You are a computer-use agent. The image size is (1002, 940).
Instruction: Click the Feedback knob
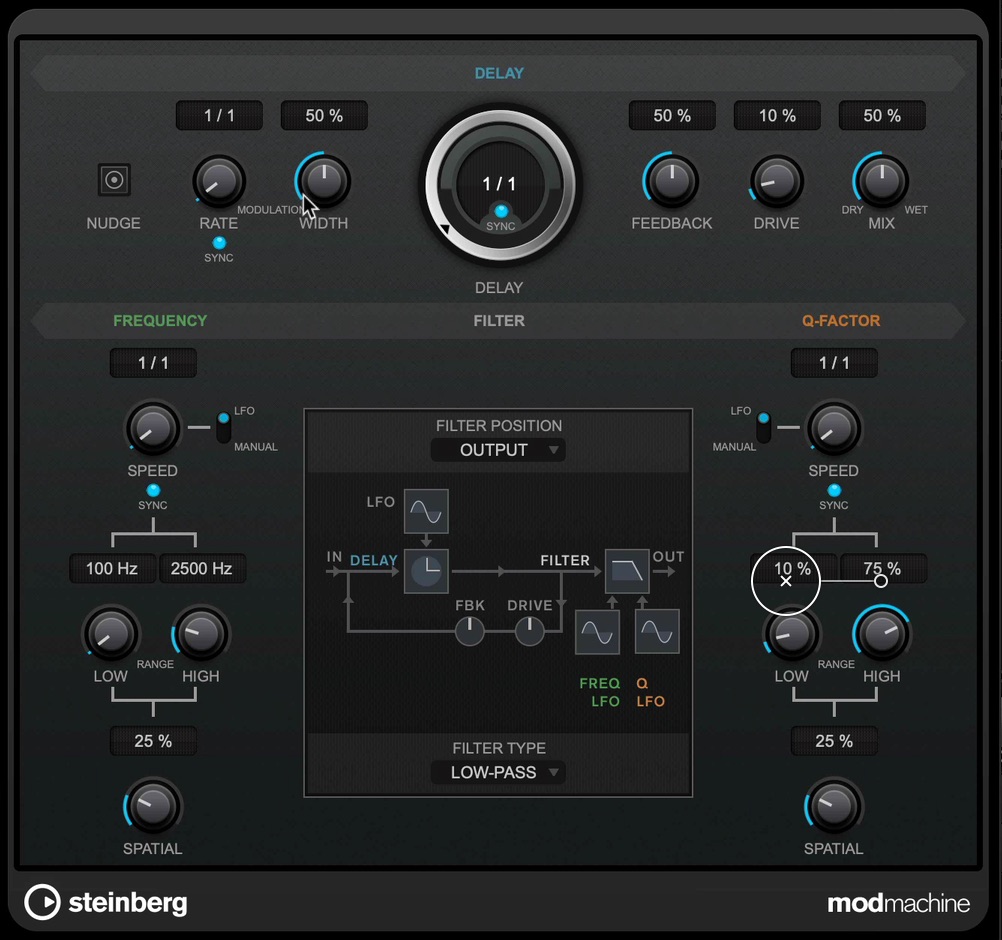[x=672, y=181]
